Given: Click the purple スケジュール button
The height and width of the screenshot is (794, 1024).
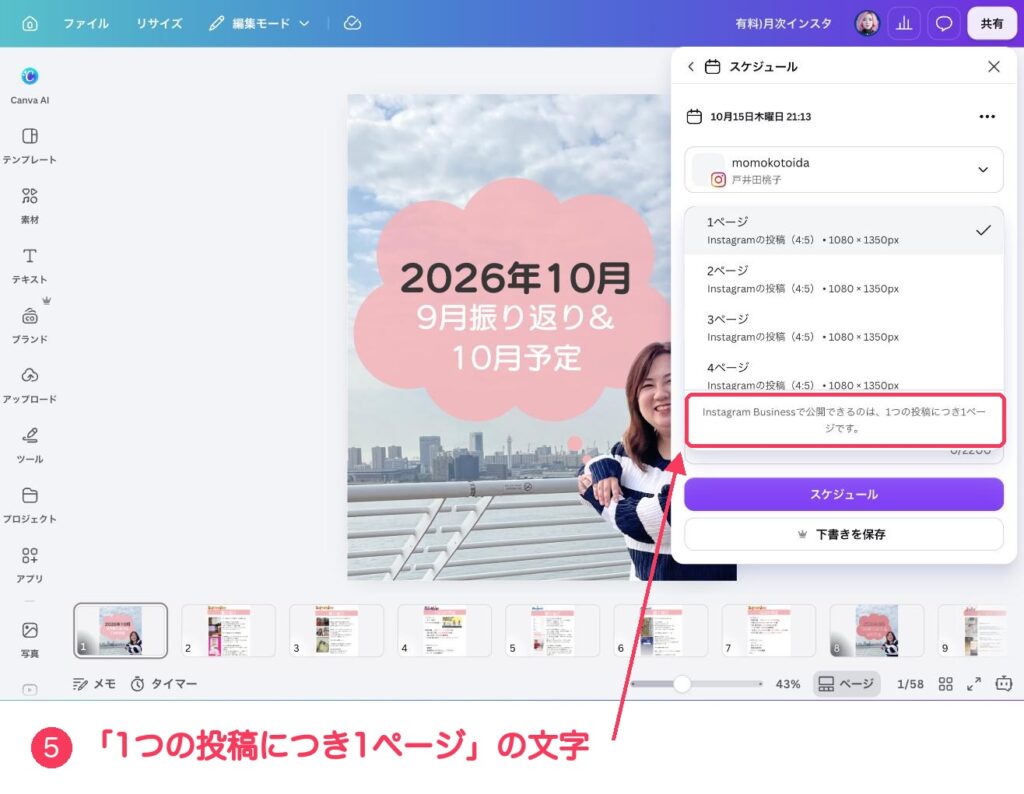Looking at the screenshot, I should [844, 494].
